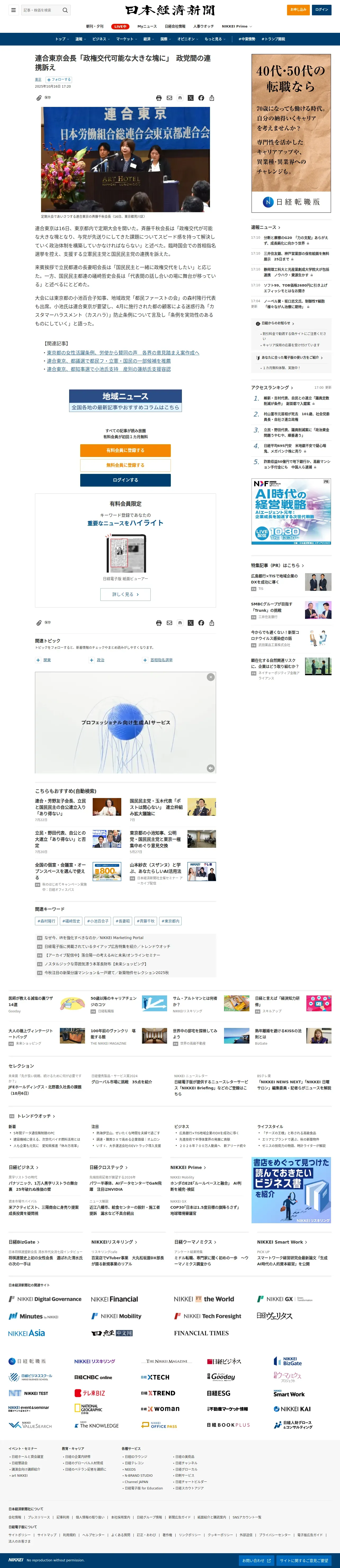Click the X icon above 関連トピック
Screen dimensions: 340x1568
(x=190, y=623)
